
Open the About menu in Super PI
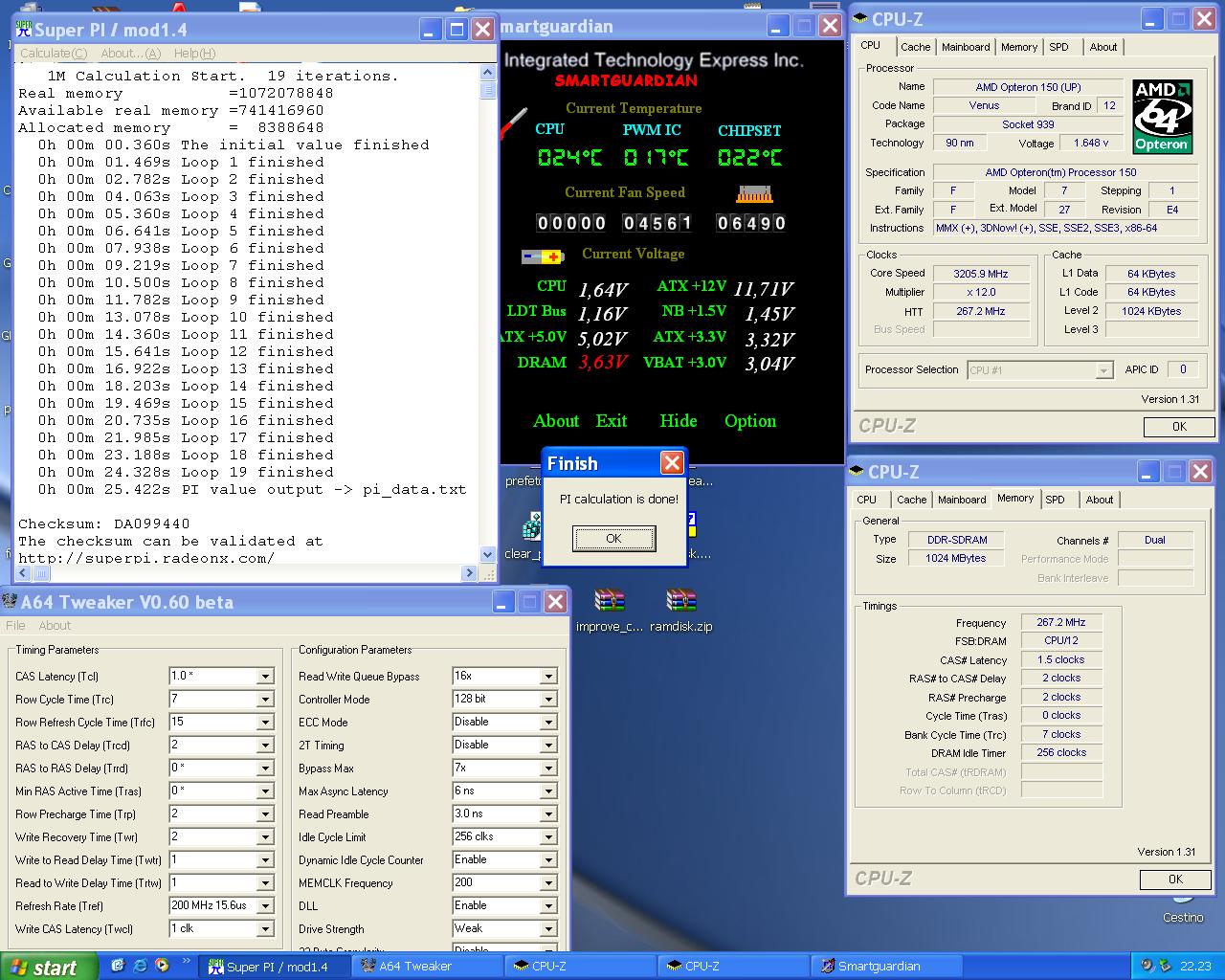point(130,54)
